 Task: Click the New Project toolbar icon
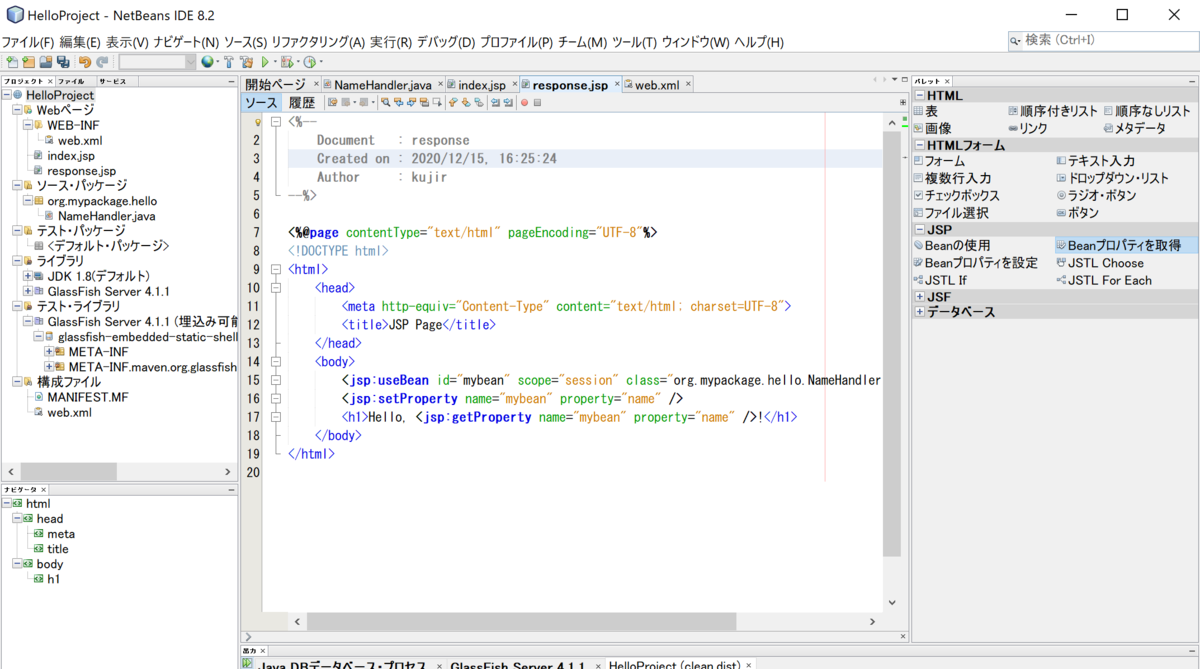click(x=28, y=62)
